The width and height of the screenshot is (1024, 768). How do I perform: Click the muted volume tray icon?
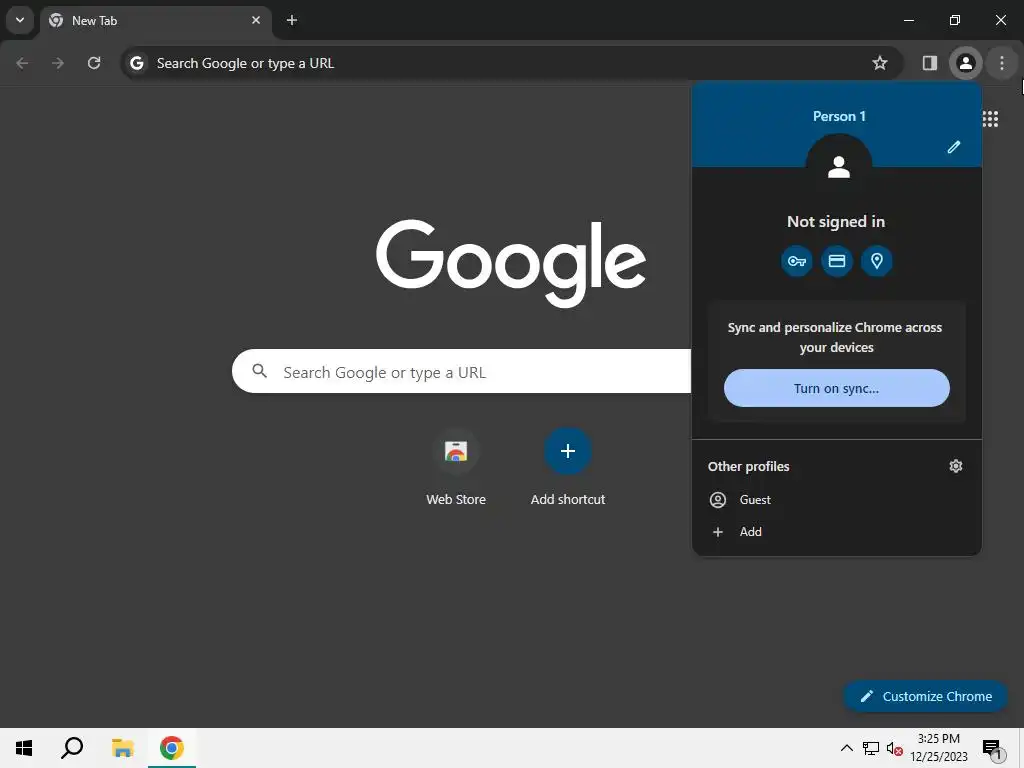tap(894, 748)
